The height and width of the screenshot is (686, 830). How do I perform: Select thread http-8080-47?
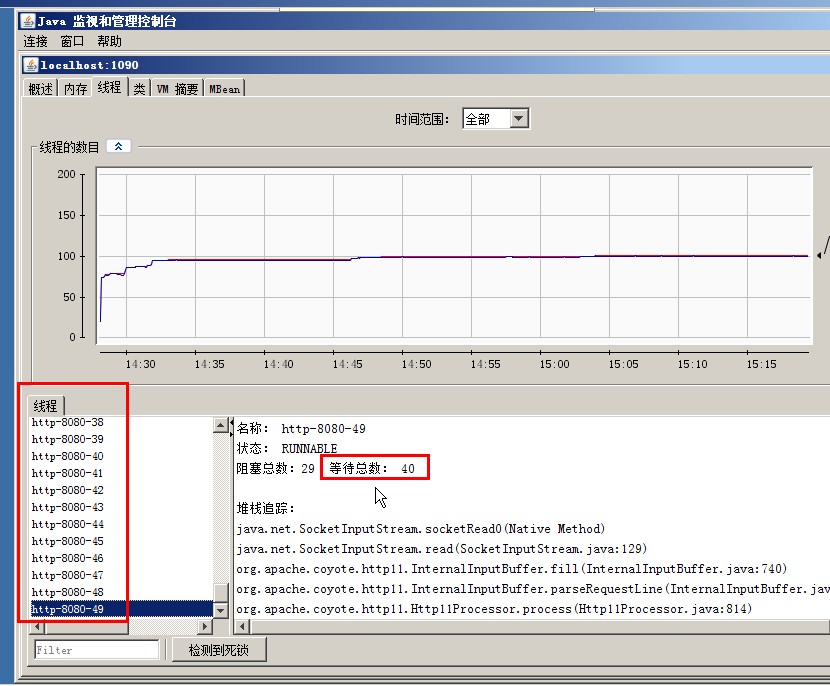click(122, 575)
